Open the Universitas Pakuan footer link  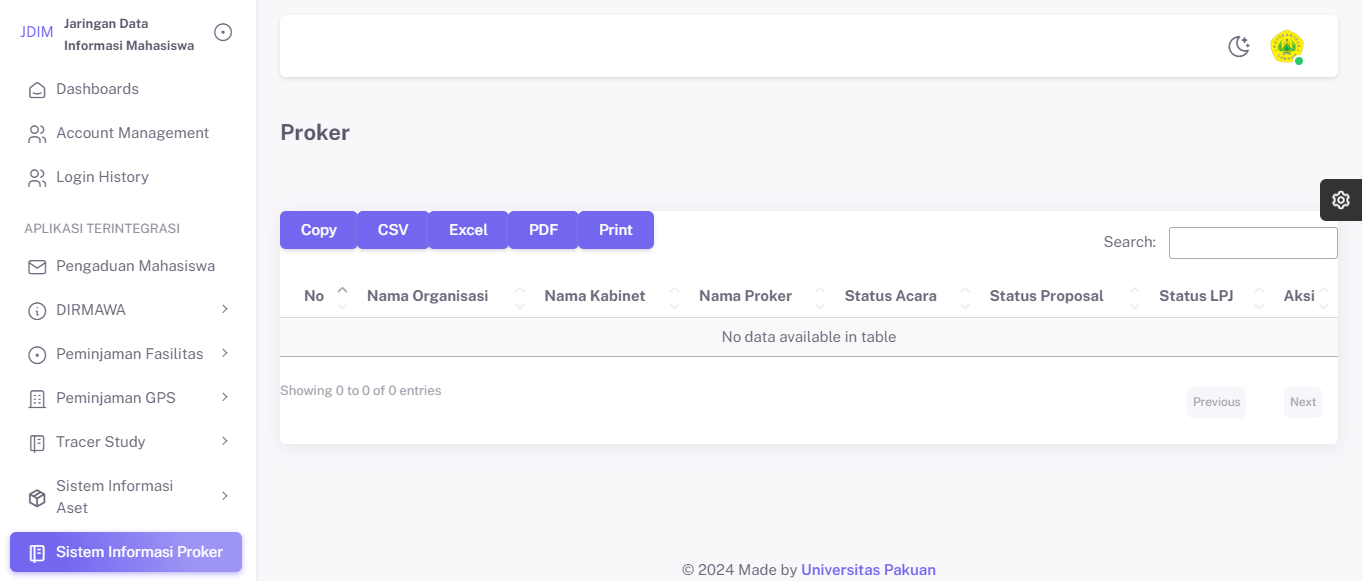click(868, 570)
